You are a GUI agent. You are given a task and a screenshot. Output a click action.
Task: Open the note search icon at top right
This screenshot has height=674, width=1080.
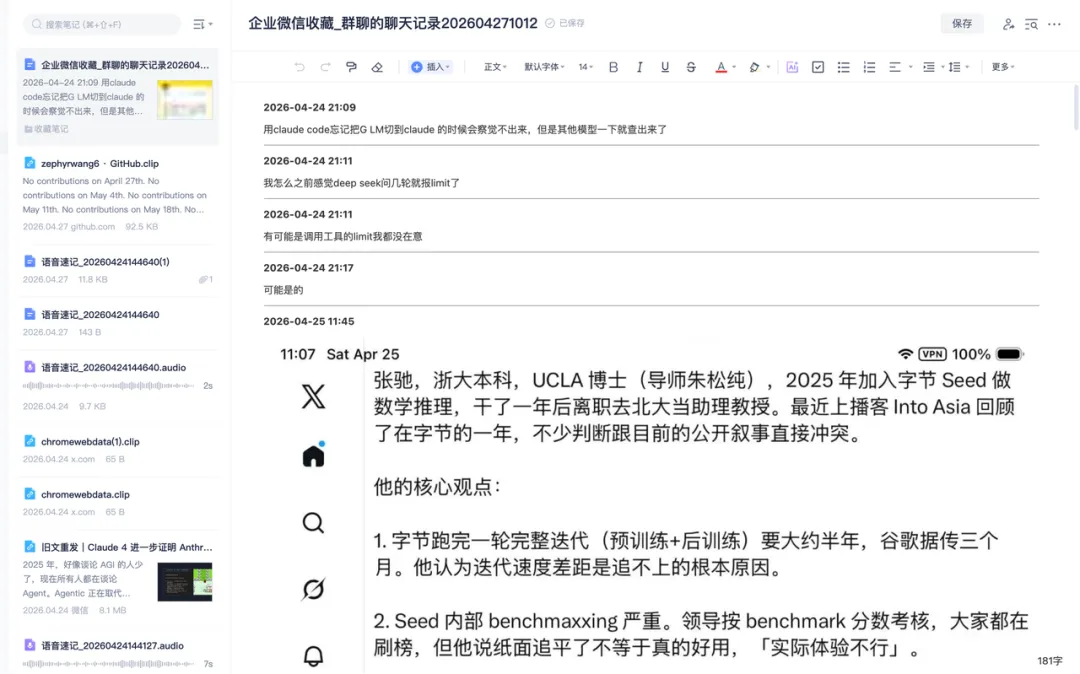[1031, 24]
